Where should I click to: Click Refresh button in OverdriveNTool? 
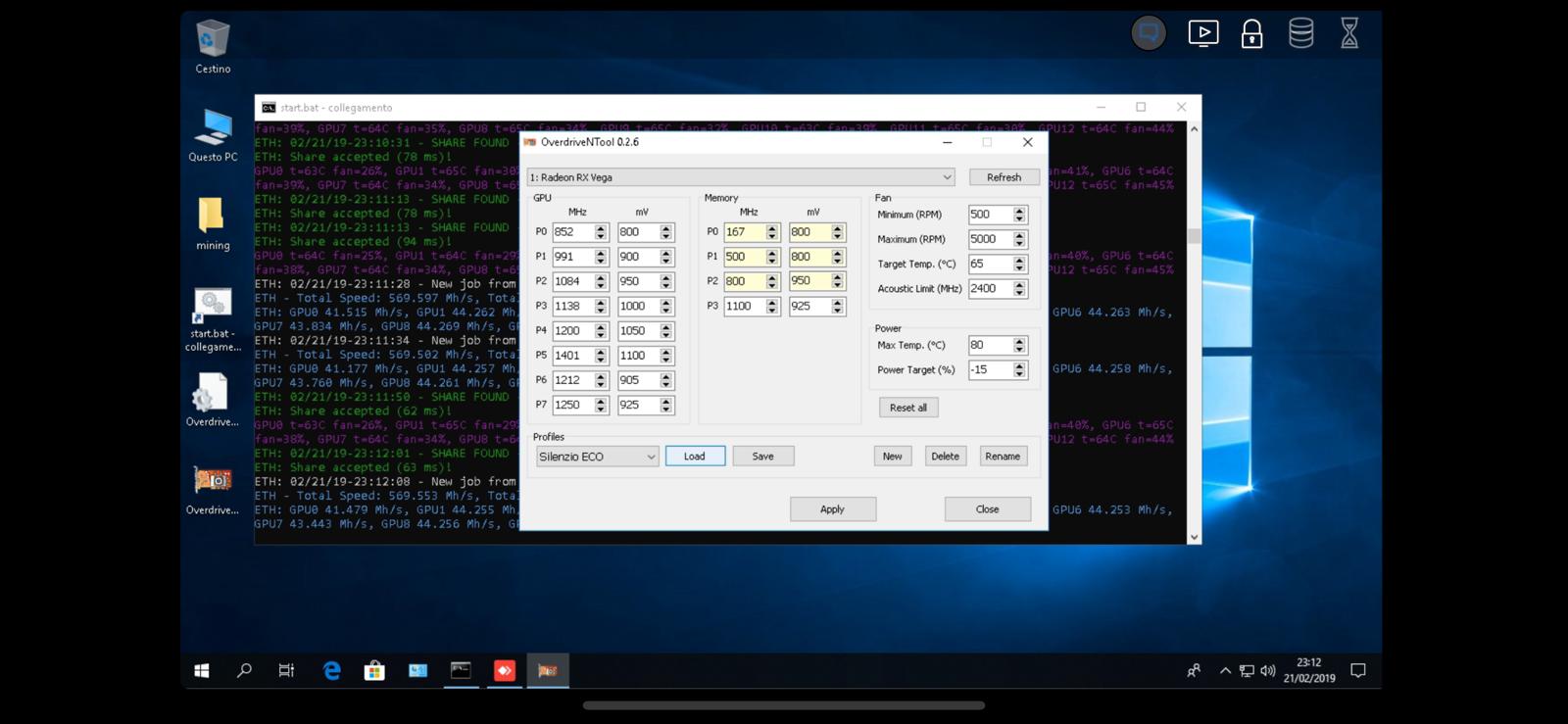[1004, 177]
